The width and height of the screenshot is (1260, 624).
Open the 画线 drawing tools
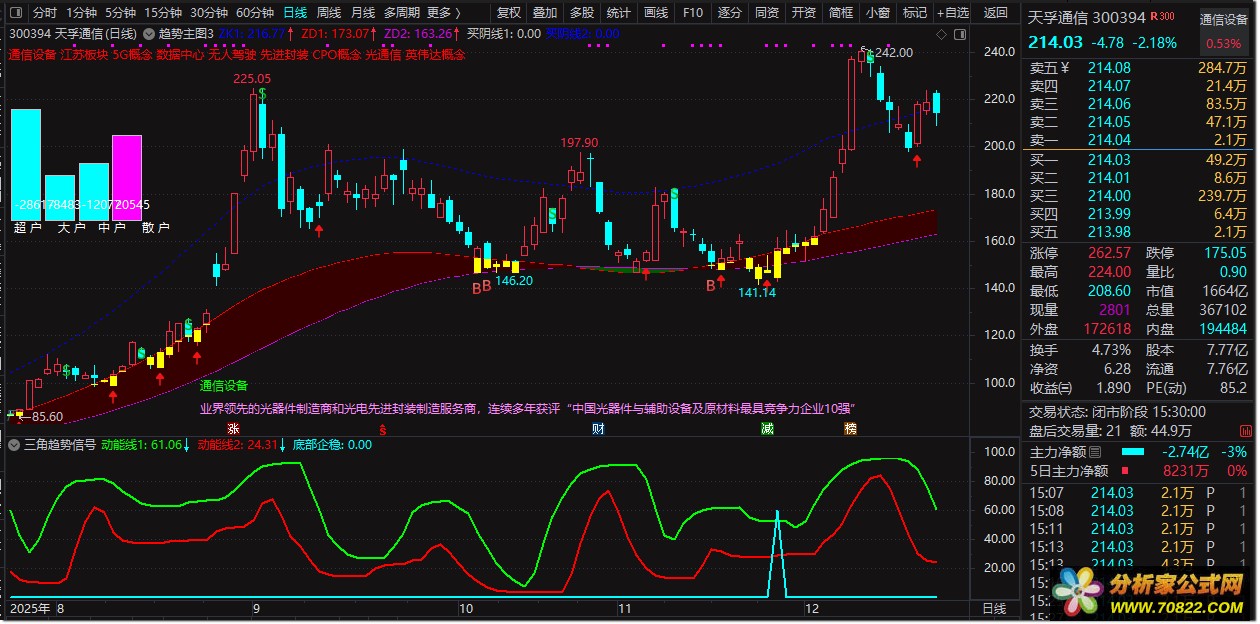coord(656,13)
